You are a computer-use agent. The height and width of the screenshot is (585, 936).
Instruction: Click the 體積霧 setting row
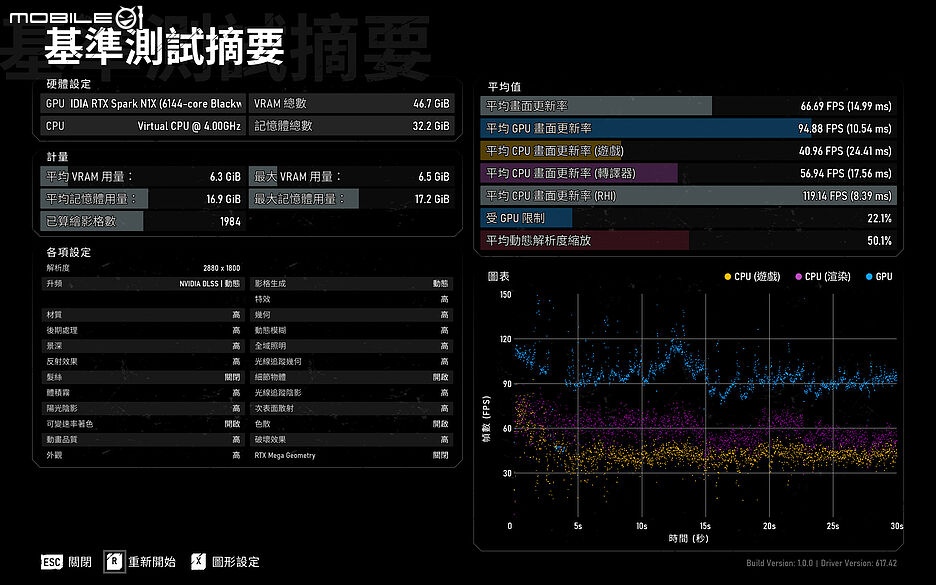pos(143,393)
